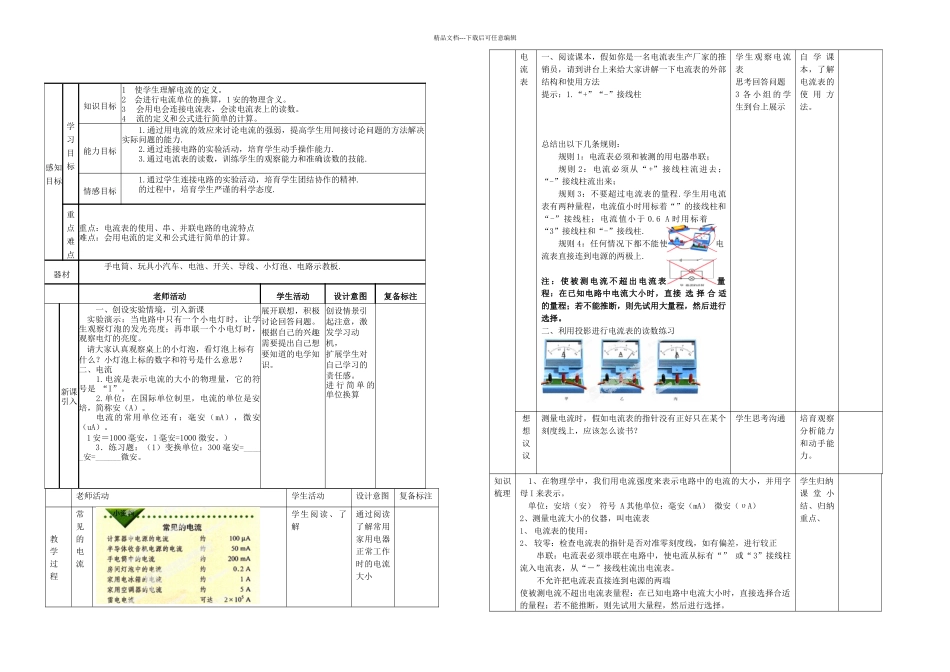Select the 知识目标 cell
950x672 pixels.
[x=100, y=106]
